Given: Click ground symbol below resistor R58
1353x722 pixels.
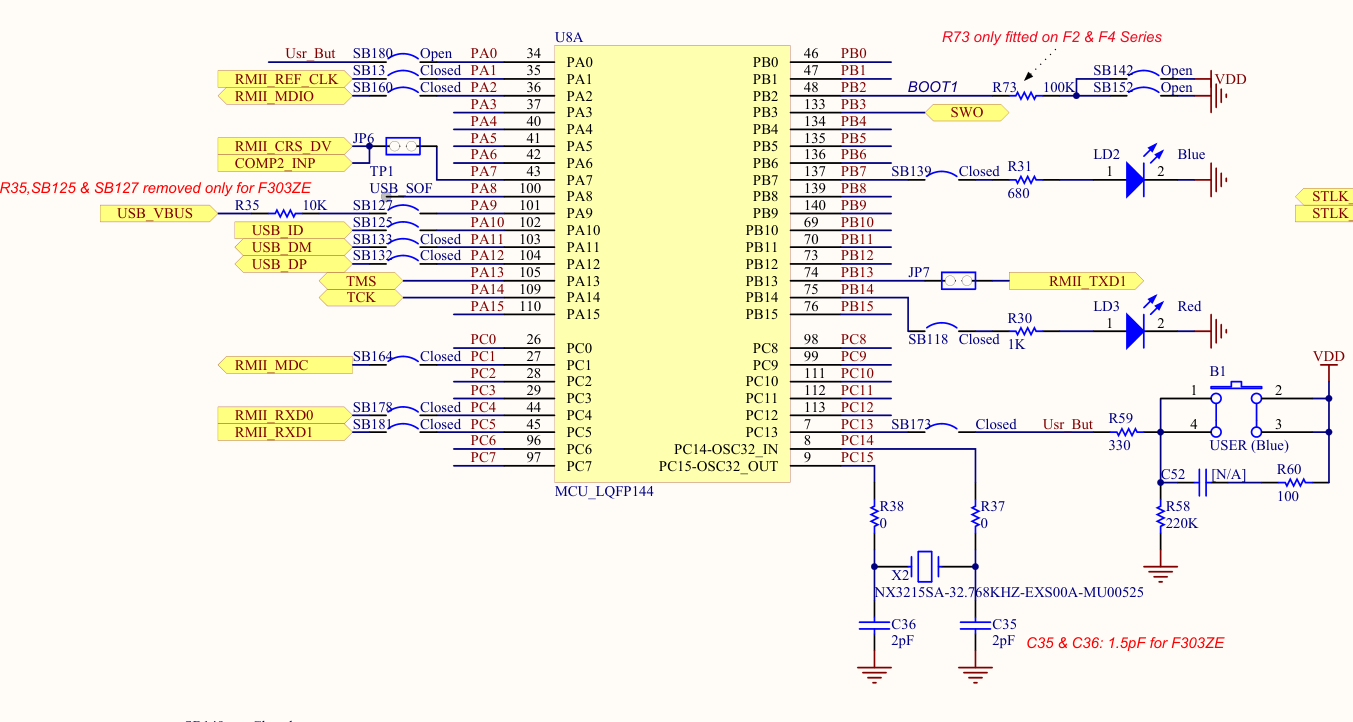Looking at the screenshot, I should coord(1160,573).
